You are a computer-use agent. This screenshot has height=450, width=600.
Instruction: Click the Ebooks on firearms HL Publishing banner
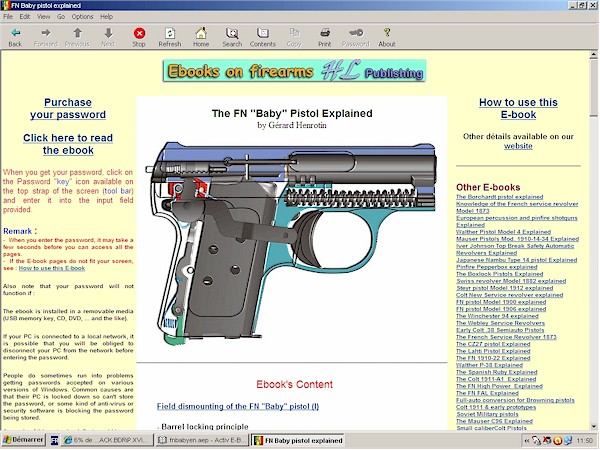[294, 71]
